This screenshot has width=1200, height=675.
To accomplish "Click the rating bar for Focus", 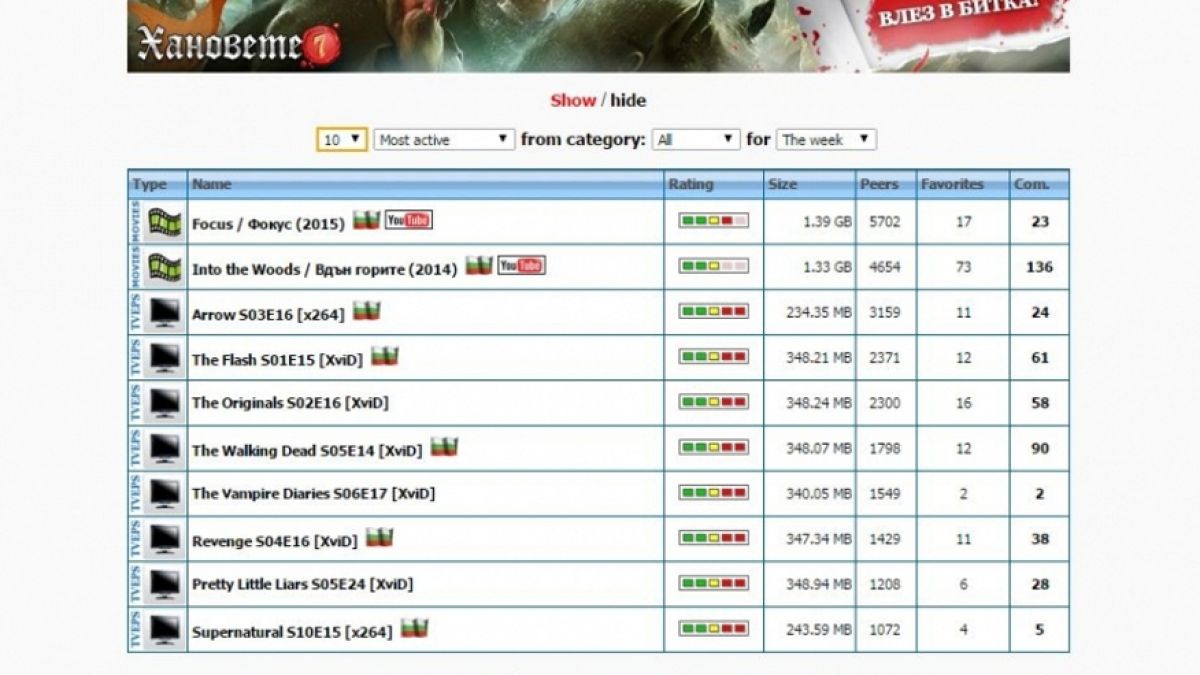I will pos(713,221).
